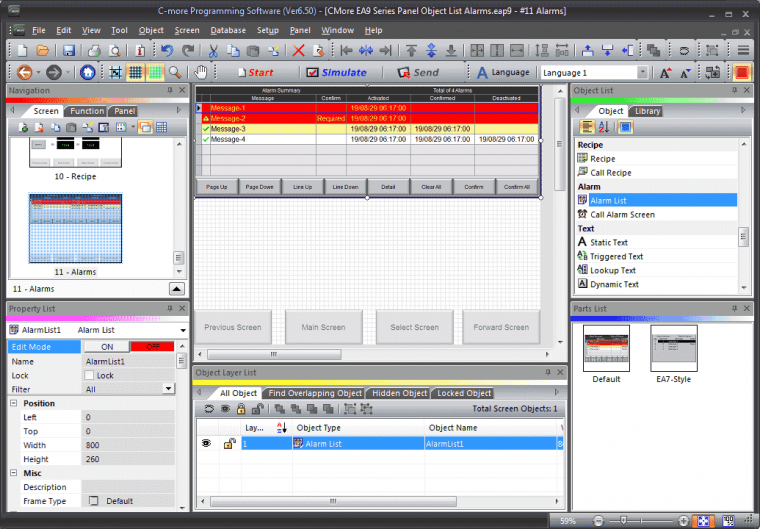Toggle eye visibility for Alarm List layer
This screenshot has width=760, height=529.
click(207, 443)
